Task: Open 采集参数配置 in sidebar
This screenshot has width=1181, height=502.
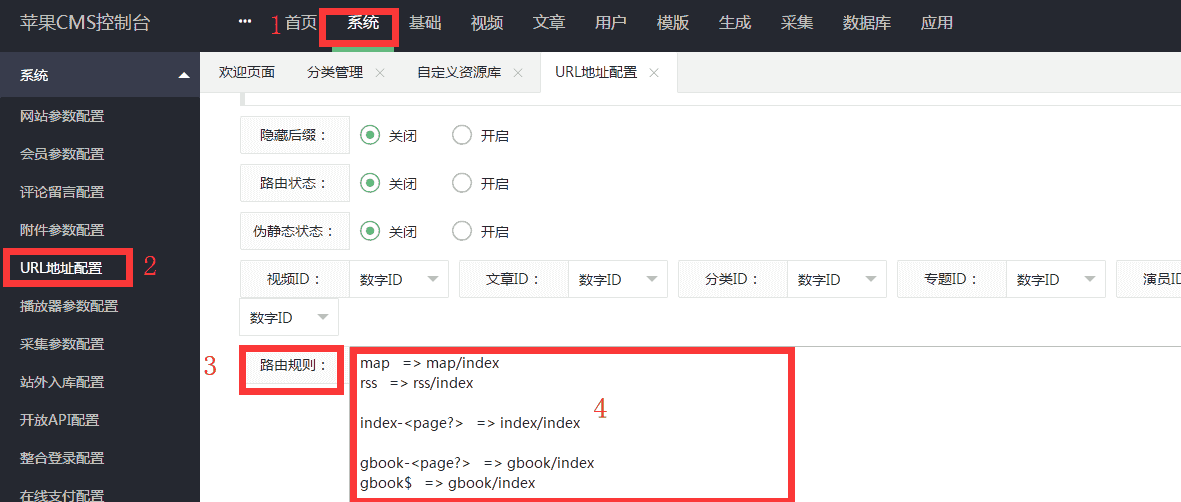Action: (62, 344)
